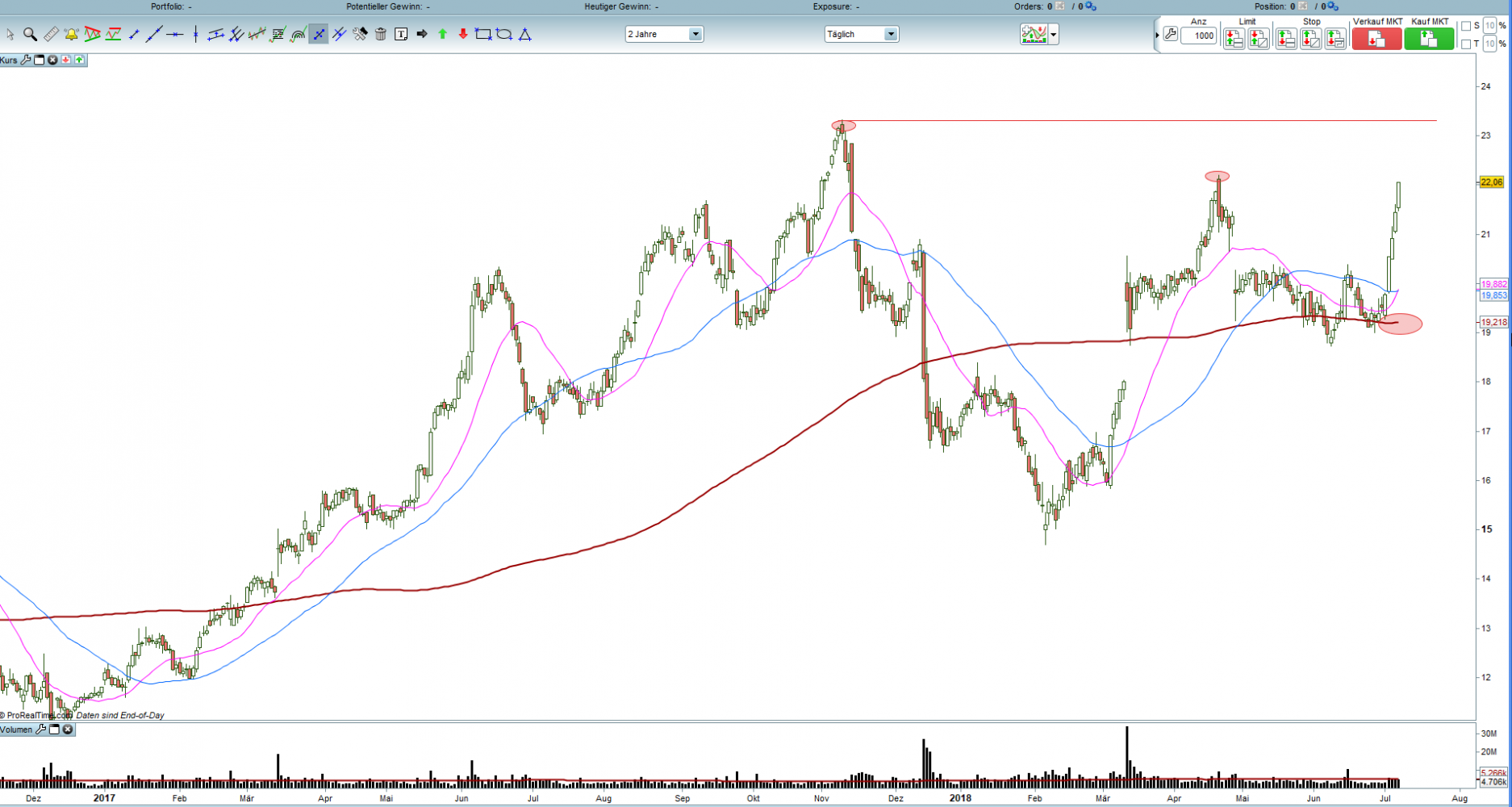The width and height of the screenshot is (1512, 807).
Task: Select the rectangle drawing tool
Action: tap(483, 34)
